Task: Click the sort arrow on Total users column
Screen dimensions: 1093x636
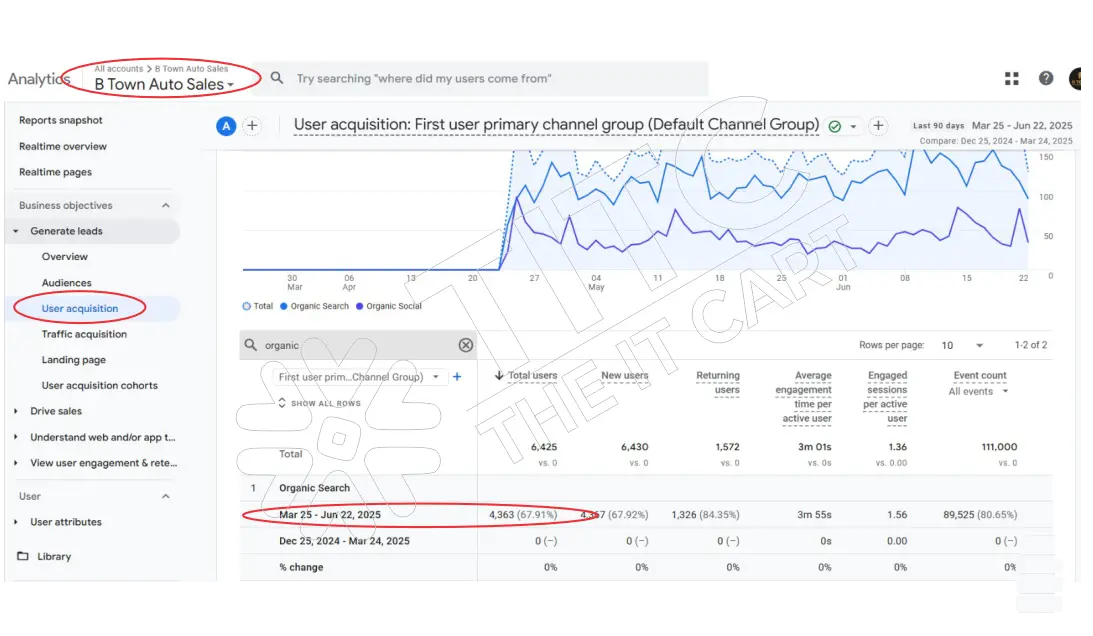Action: [499, 375]
